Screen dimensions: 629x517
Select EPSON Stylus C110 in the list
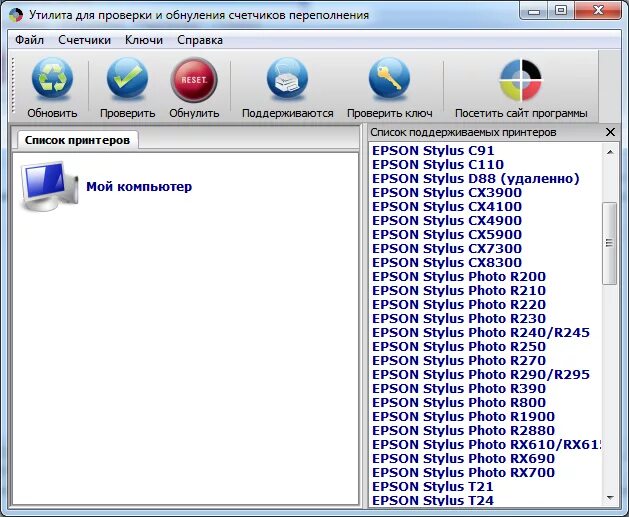[438, 164]
